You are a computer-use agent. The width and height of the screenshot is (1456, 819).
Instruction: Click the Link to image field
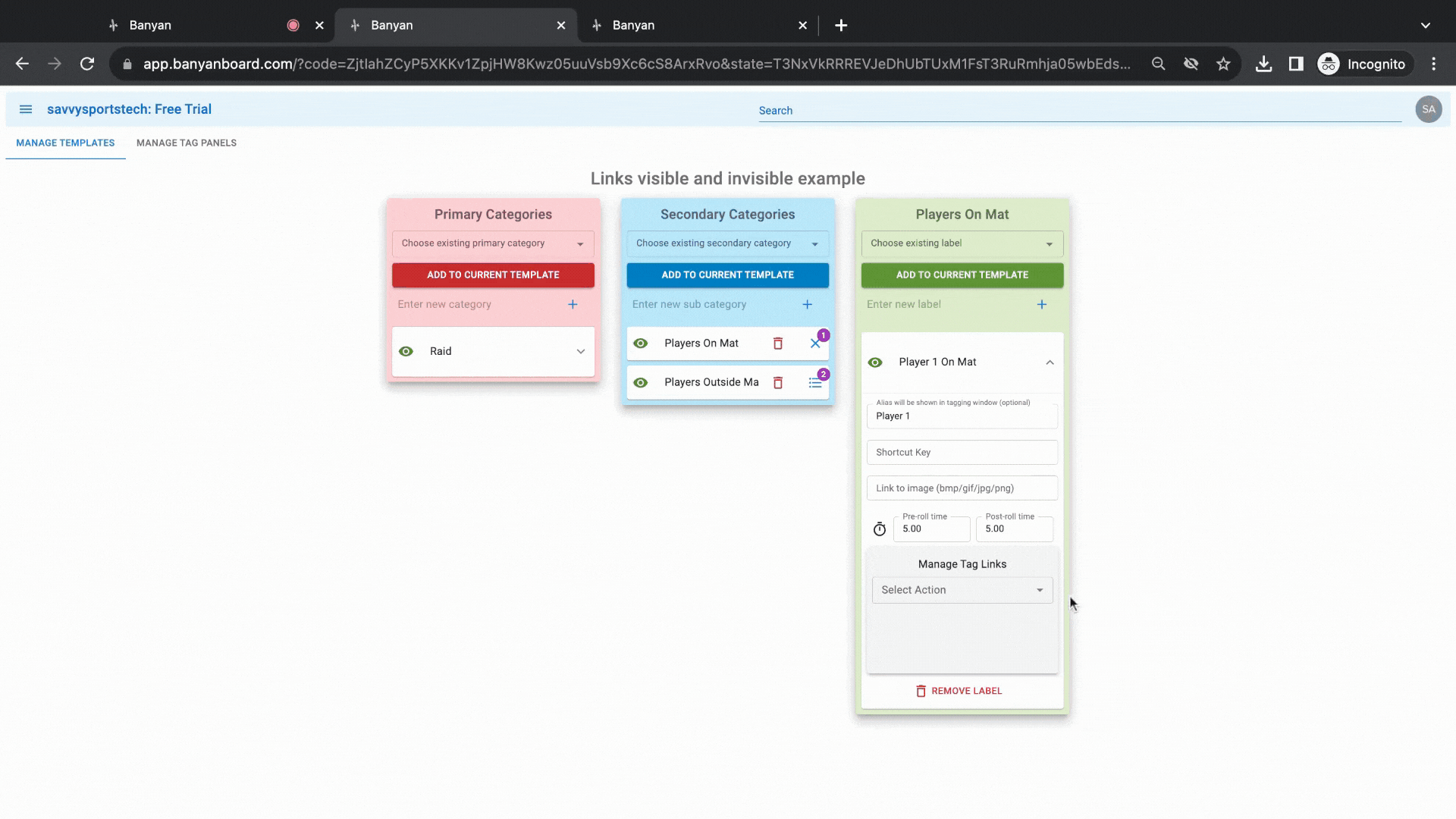(x=962, y=488)
